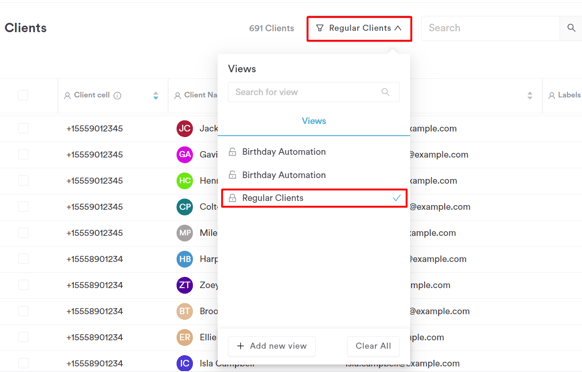
Task: Switch to the Views tab
Action: tap(314, 121)
